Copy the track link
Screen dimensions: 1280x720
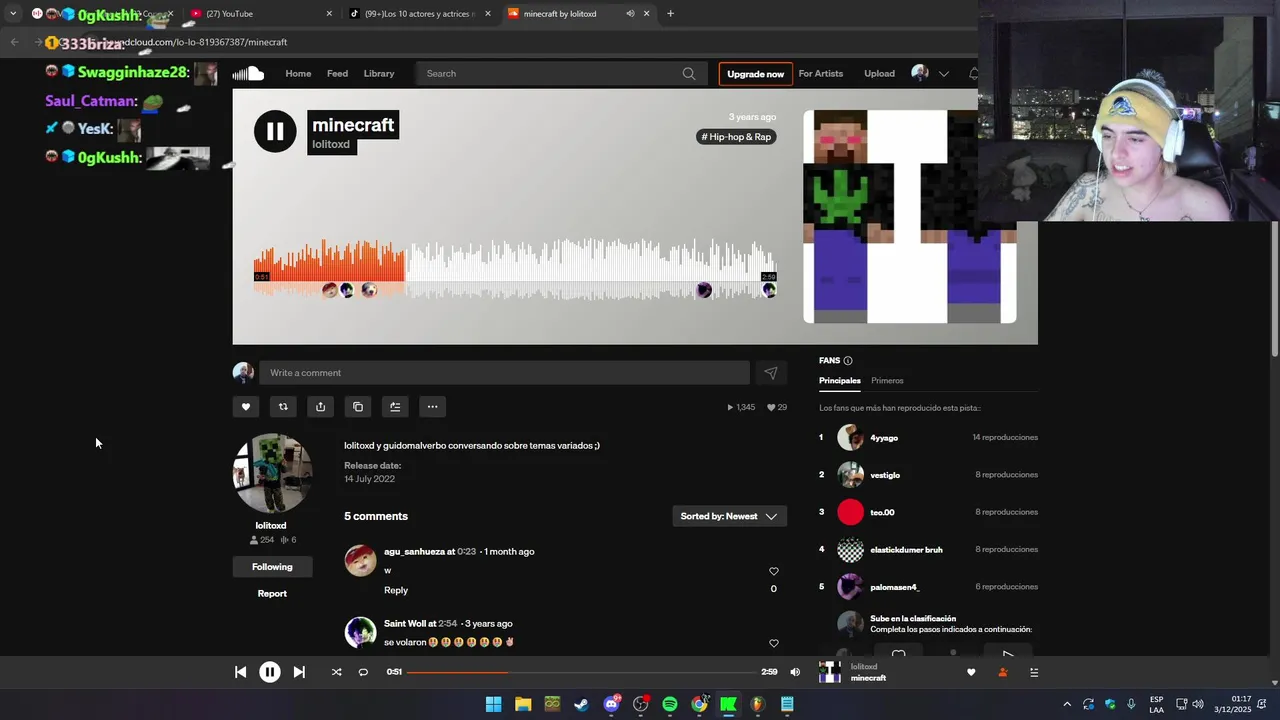click(x=358, y=407)
